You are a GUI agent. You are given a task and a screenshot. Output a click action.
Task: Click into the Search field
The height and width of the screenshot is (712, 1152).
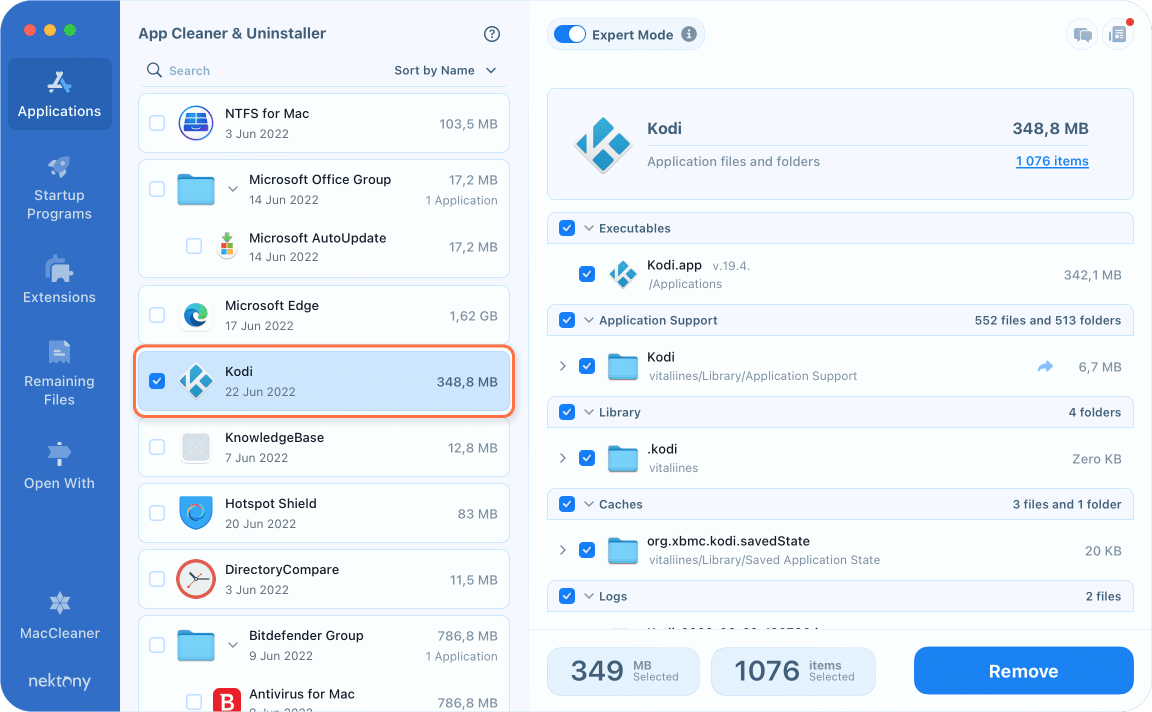coord(260,71)
